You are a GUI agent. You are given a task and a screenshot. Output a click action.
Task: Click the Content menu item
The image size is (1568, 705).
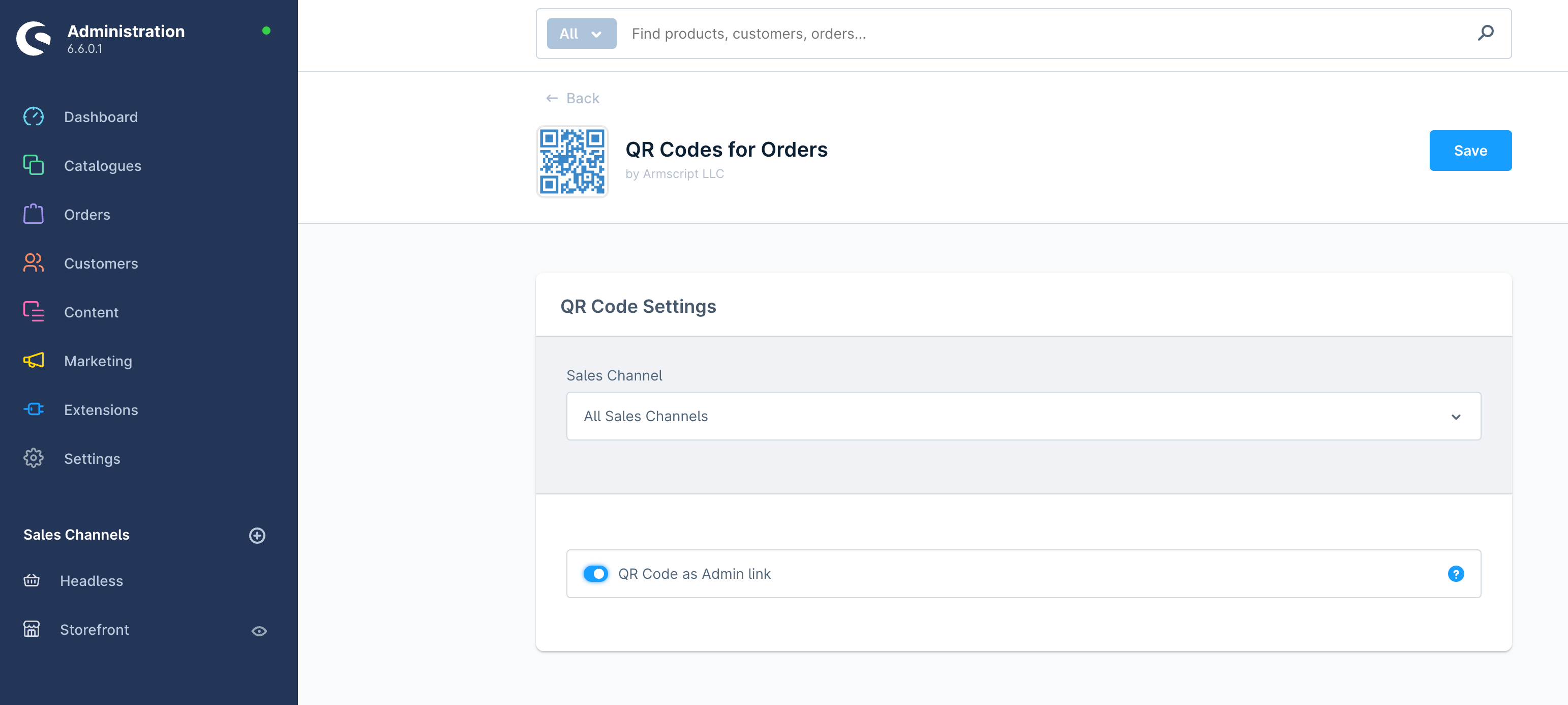[92, 312]
